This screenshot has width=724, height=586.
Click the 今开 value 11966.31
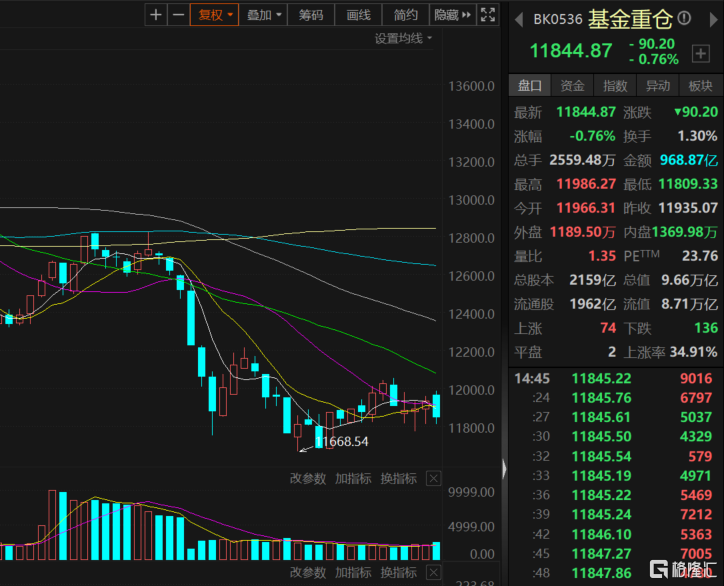click(x=586, y=208)
